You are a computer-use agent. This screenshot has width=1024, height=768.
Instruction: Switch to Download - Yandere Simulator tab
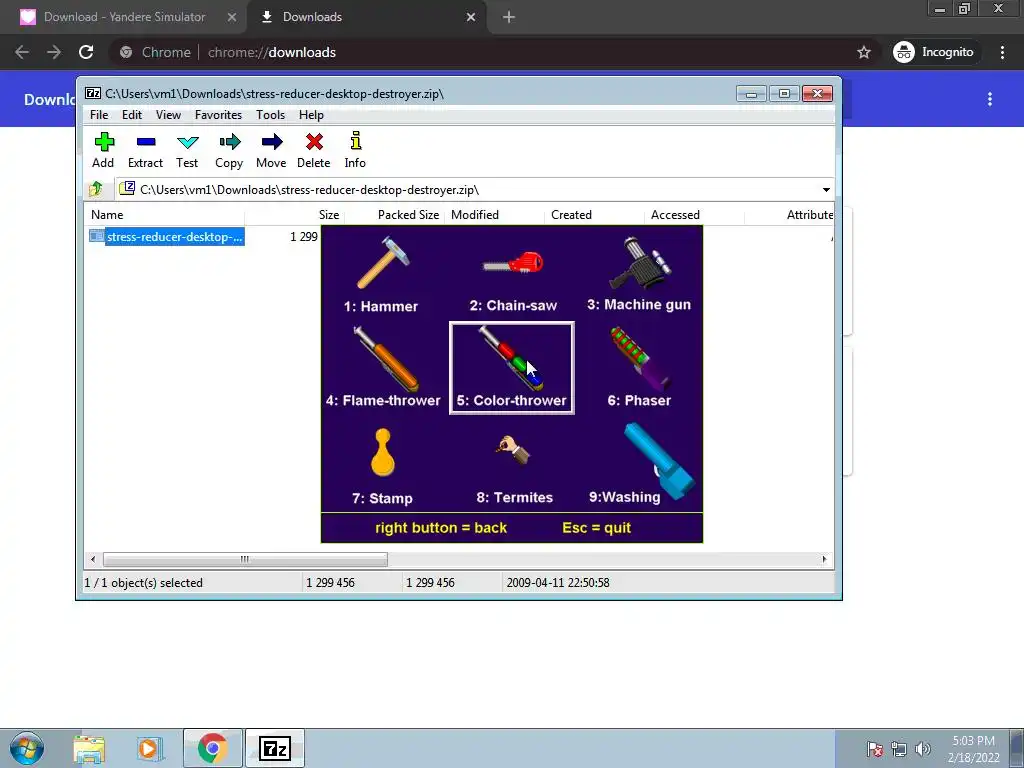coord(123,17)
